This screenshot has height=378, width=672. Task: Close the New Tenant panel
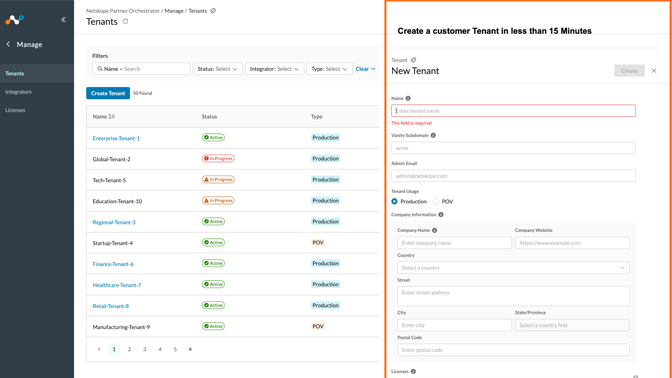pos(654,71)
